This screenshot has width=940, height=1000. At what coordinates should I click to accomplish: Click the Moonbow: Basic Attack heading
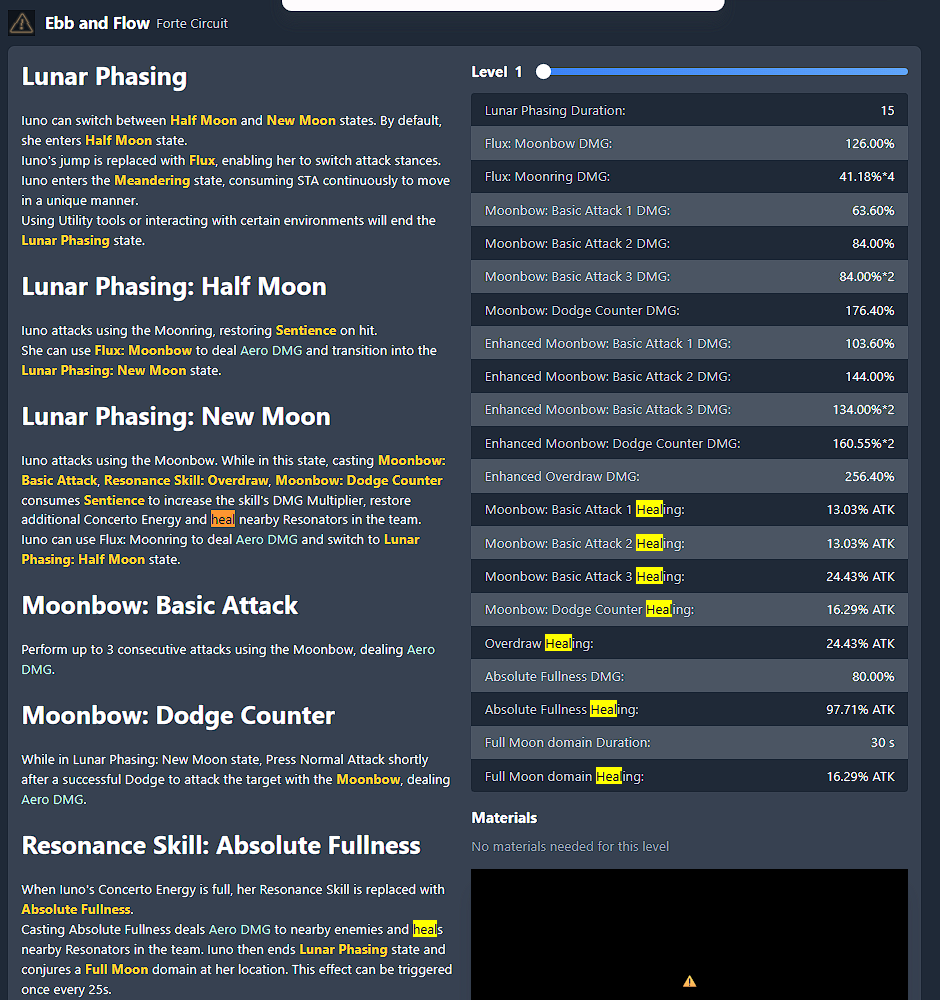click(159, 605)
